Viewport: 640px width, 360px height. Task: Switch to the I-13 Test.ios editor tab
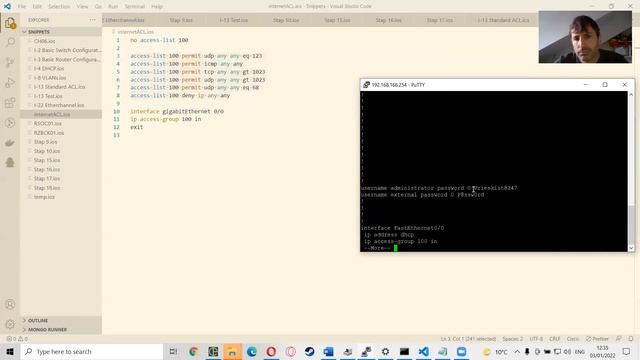233,20
